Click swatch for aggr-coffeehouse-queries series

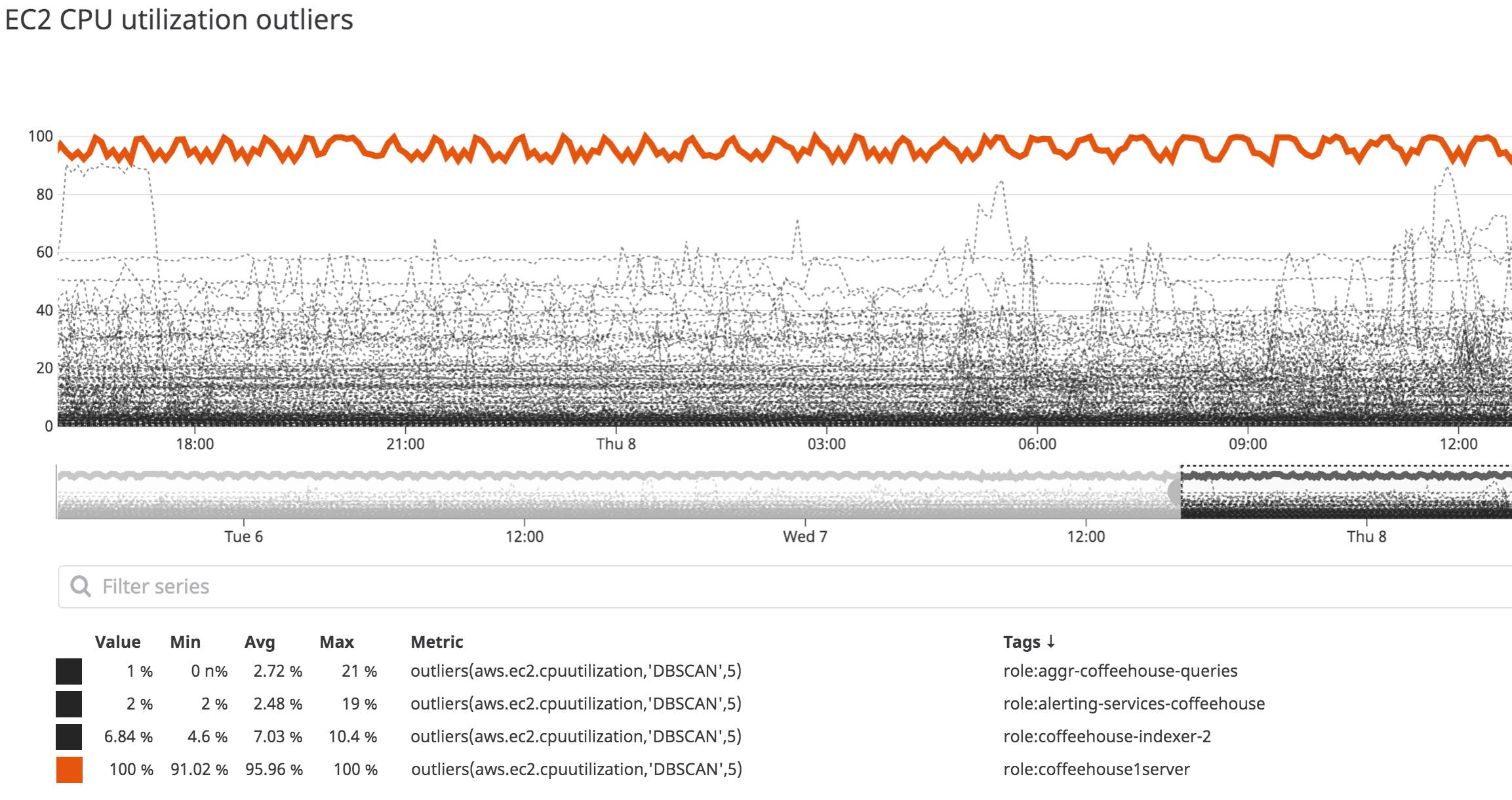pyautogui.click(x=69, y=671)
